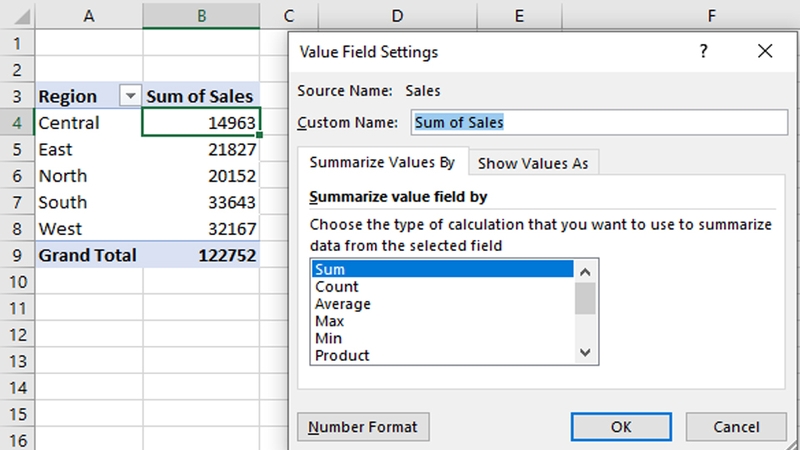The image size is (800, 450).
Task: Click the list scroll up arrow
Action: pos(585,272)
